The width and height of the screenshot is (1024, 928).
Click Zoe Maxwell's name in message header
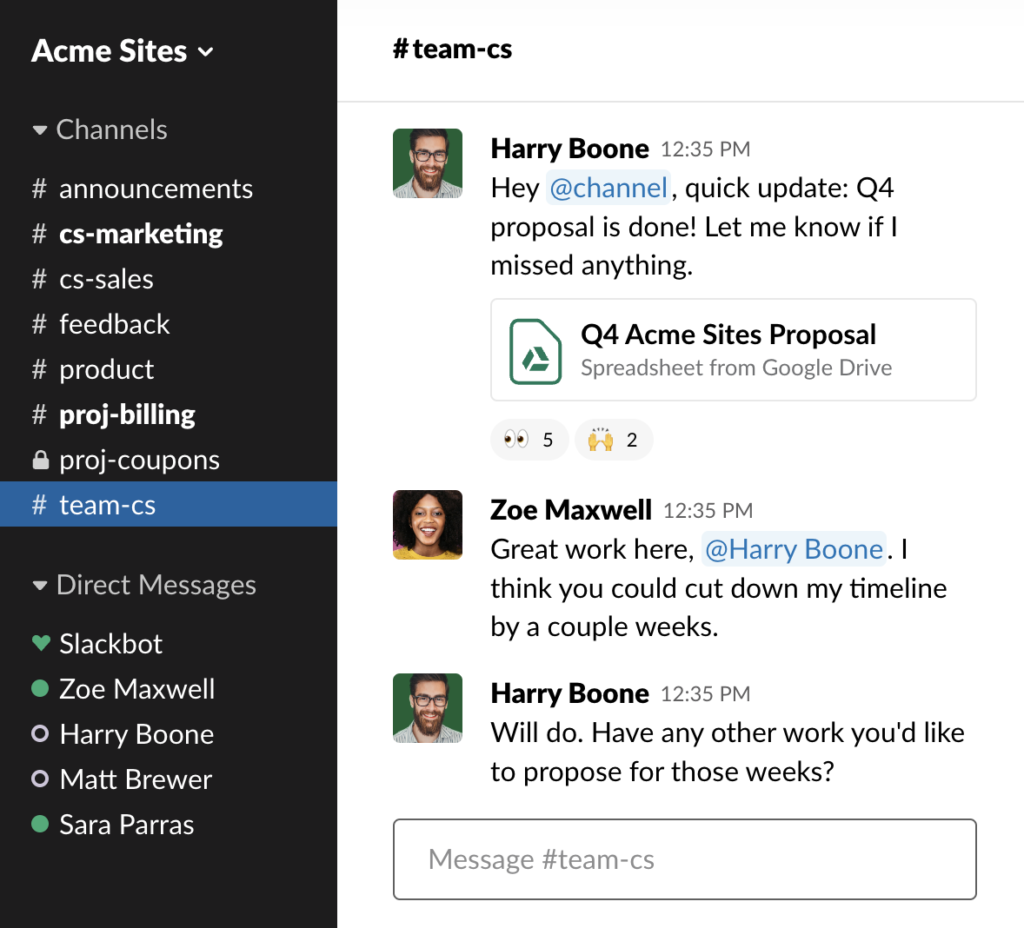point(571,510)
